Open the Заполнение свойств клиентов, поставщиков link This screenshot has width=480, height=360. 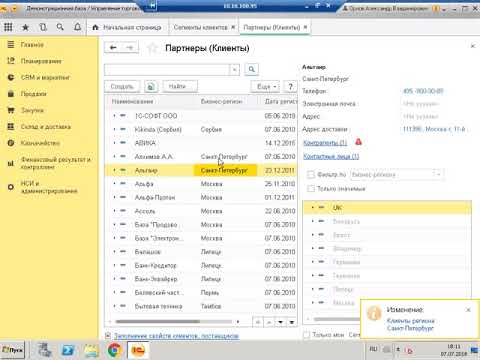pos(176,336)
